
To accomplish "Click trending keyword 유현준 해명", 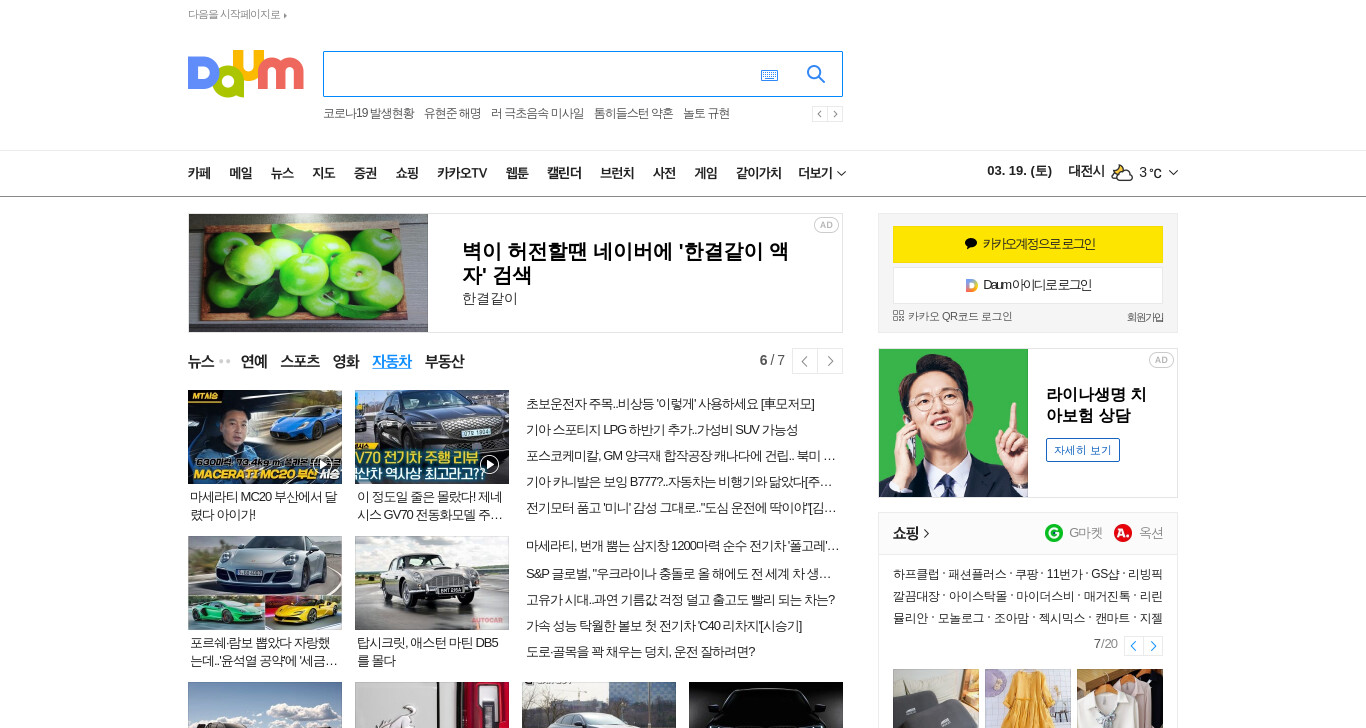I will [x=452, y=113].
